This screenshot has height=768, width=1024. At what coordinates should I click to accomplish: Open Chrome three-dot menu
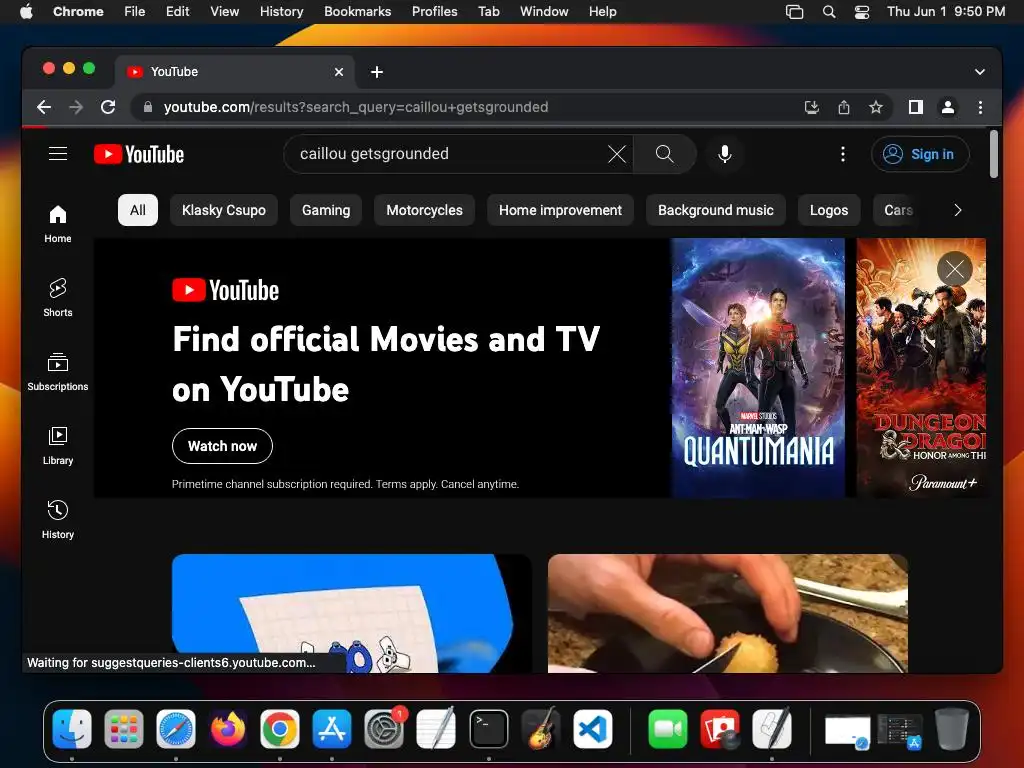[x=980, y=107]
